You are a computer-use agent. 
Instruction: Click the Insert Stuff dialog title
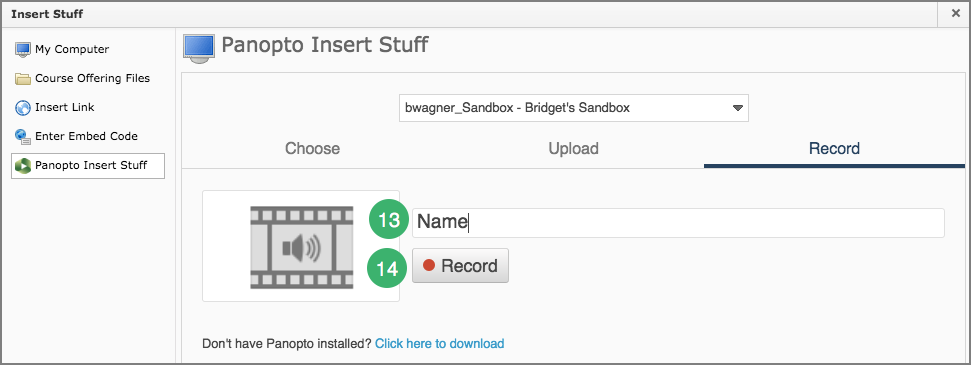point(47,14)
